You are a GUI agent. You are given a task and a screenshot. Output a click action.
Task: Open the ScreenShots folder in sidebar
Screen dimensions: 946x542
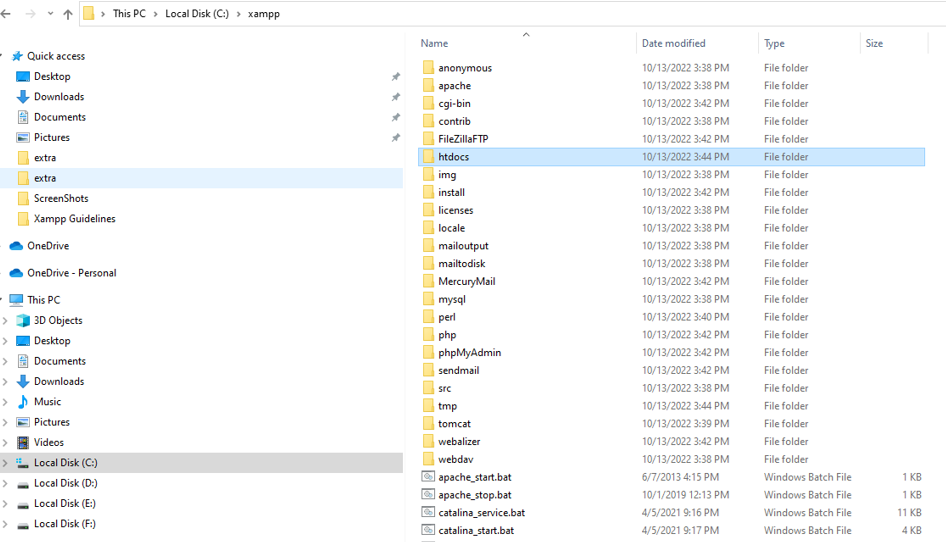coord(60,199)
